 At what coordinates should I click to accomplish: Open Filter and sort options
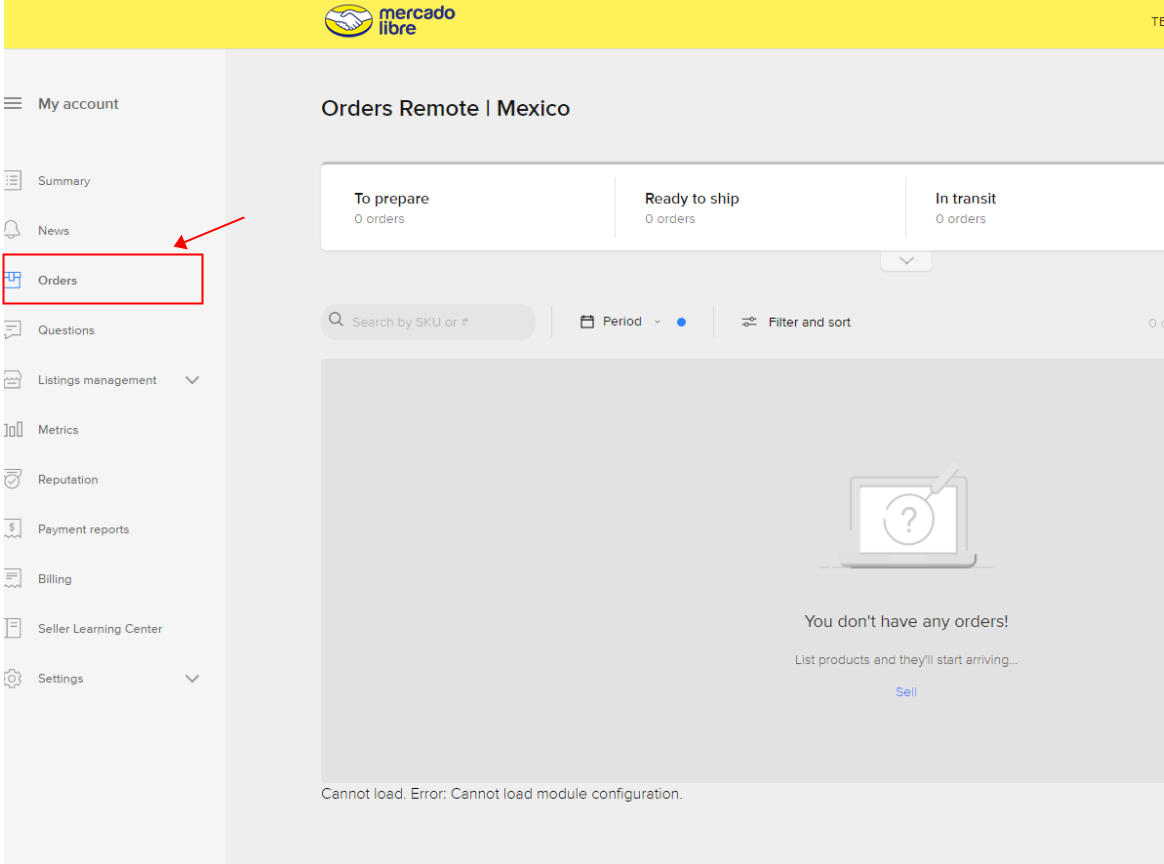(796, 322)
